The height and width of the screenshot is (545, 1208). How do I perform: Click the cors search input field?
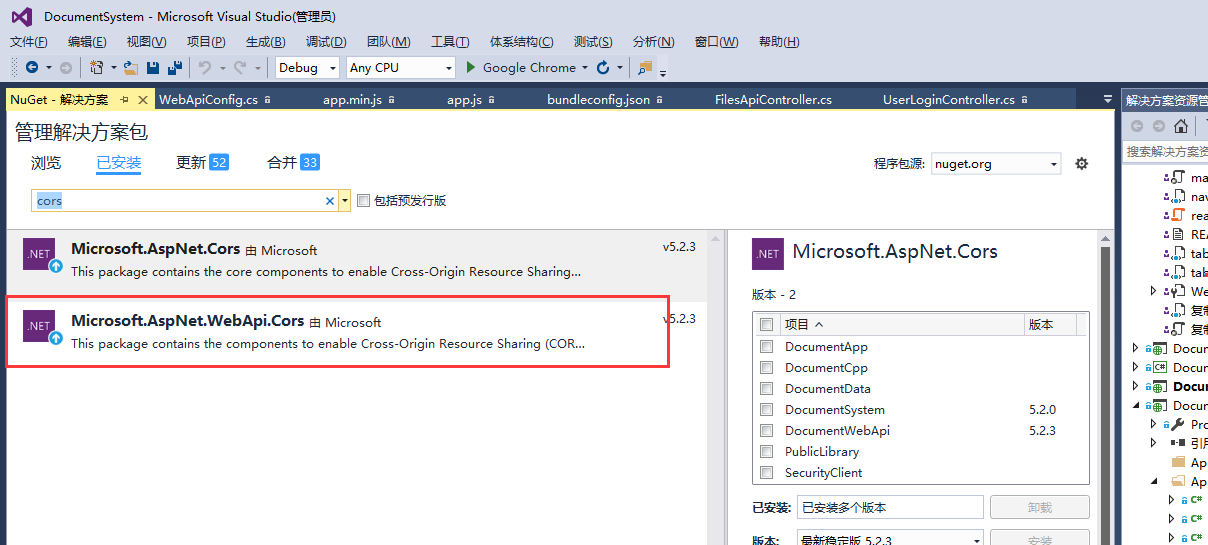[x=177, y=201]
